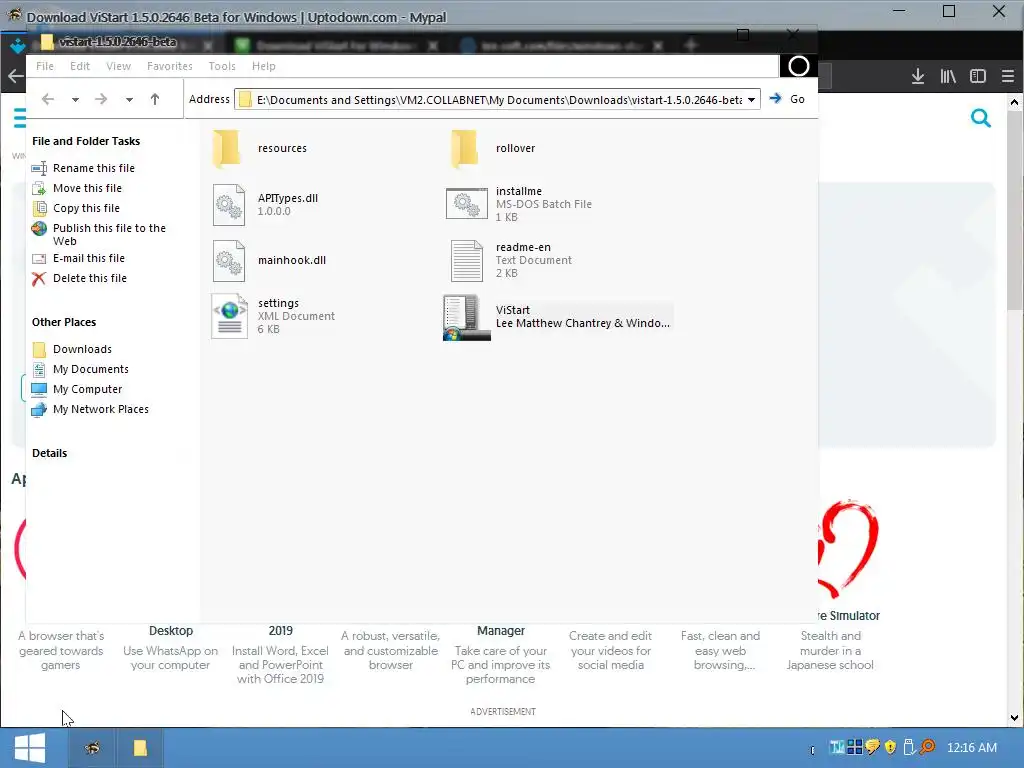Open the Forward history dropdown arrow
This screenshot has height=768, width=1024.
click(x=129, y=100)
